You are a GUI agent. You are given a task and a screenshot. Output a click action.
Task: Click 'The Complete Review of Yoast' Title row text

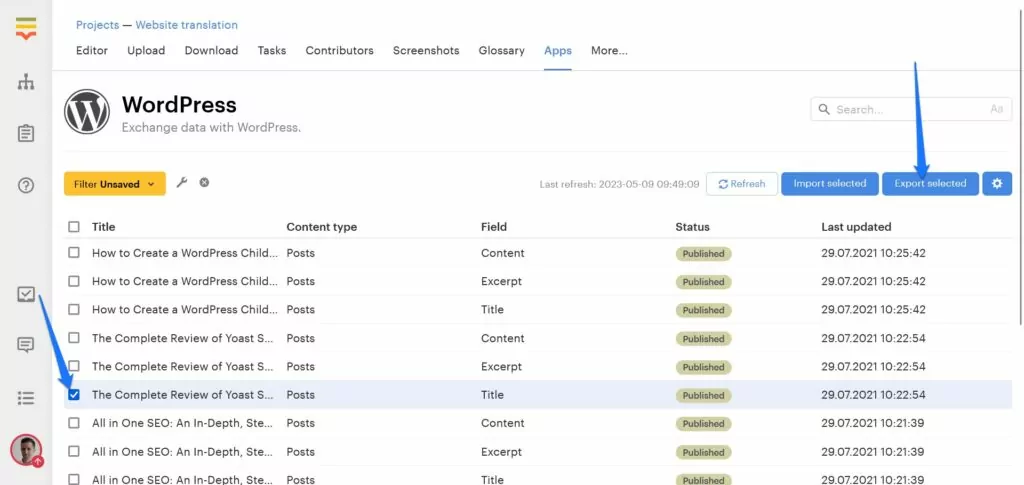tap(183, 394)
